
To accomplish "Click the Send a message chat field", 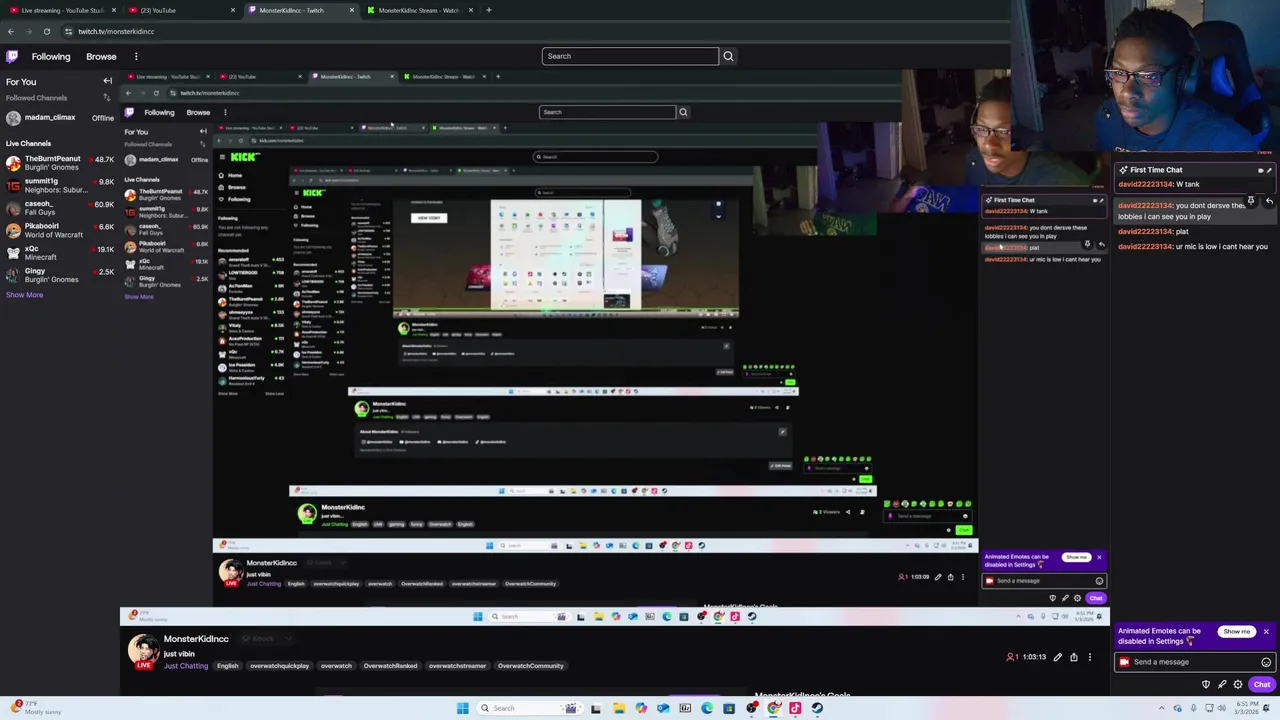I will pyautogui.click(x=1195, y=662).
